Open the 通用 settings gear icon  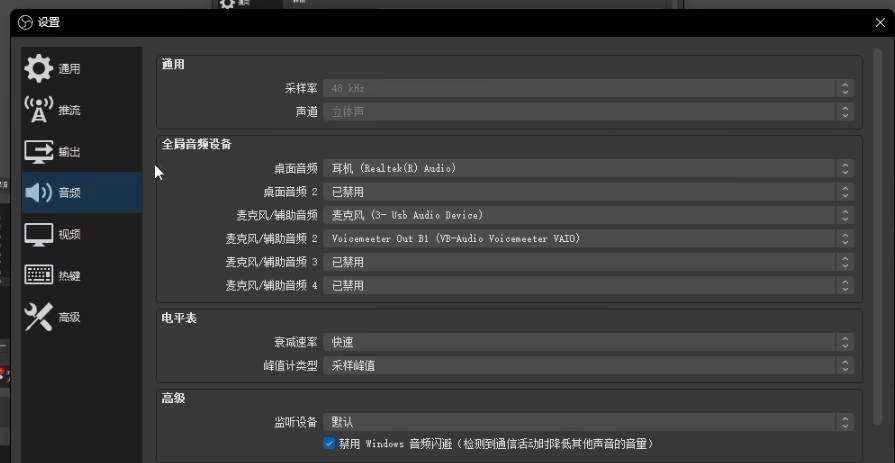coord(38,69)
